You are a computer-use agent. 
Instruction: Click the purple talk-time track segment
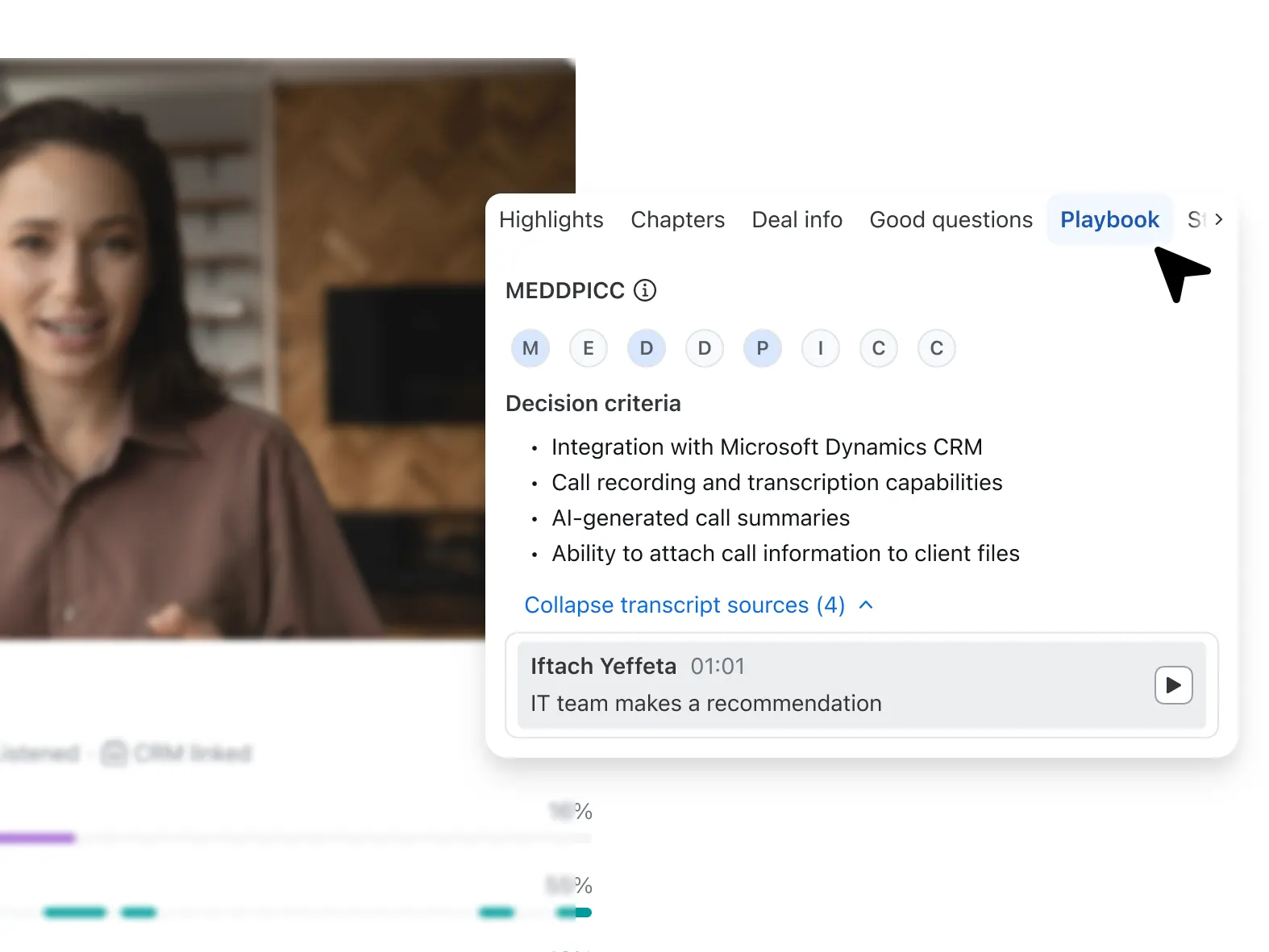tap(37, 838)
